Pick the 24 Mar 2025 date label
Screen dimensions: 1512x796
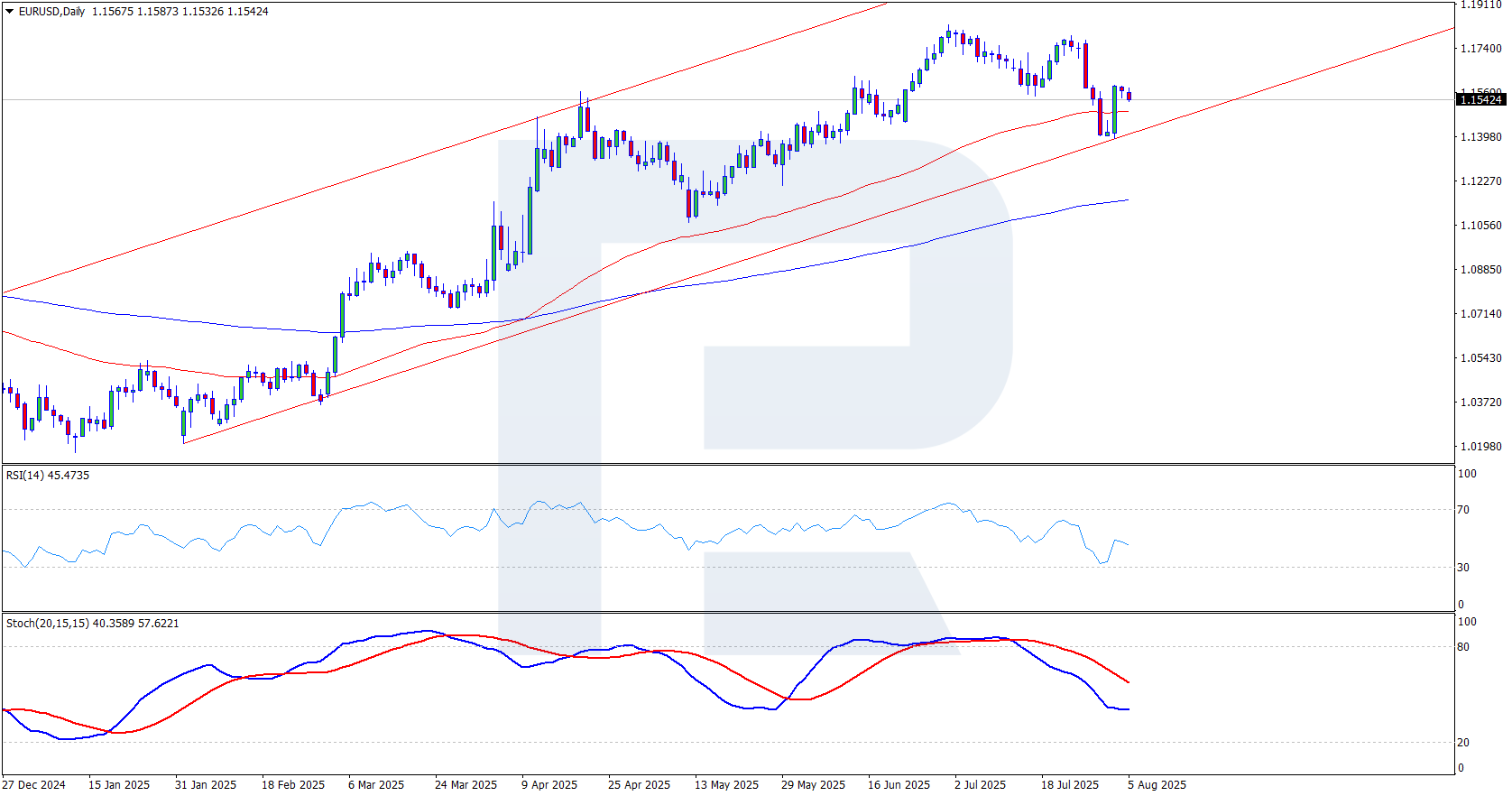pyautogui.click(x=466, y=784)
